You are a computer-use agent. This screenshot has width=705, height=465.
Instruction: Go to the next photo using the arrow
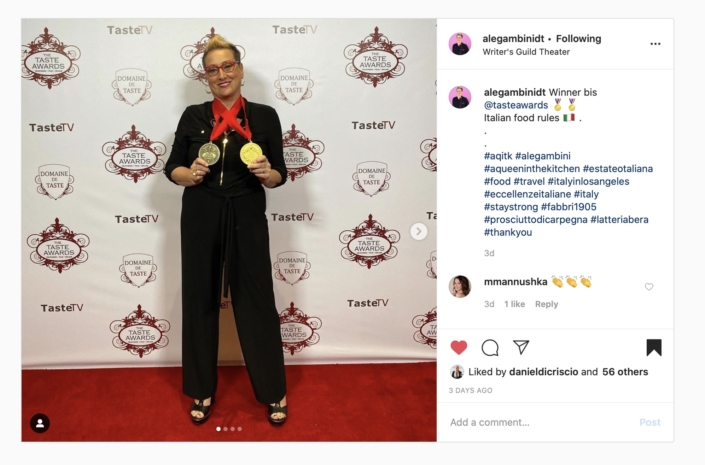coord(419,232)
